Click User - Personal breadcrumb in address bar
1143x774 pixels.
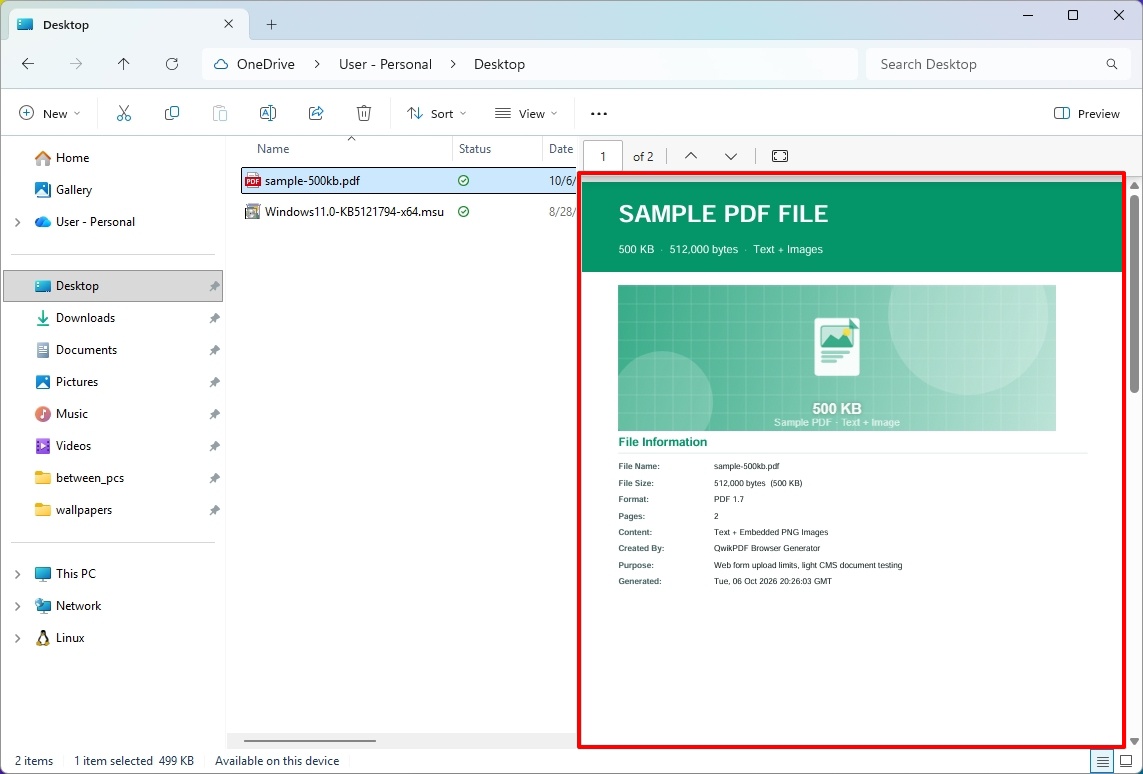pyautogui.click(x=385, y=64)
